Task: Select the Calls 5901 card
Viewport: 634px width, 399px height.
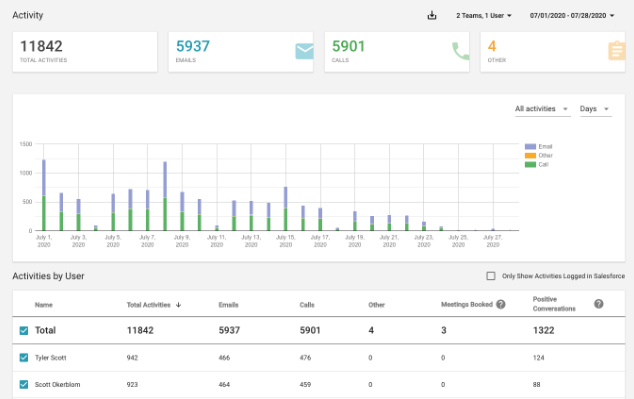Action: [397, 52]
